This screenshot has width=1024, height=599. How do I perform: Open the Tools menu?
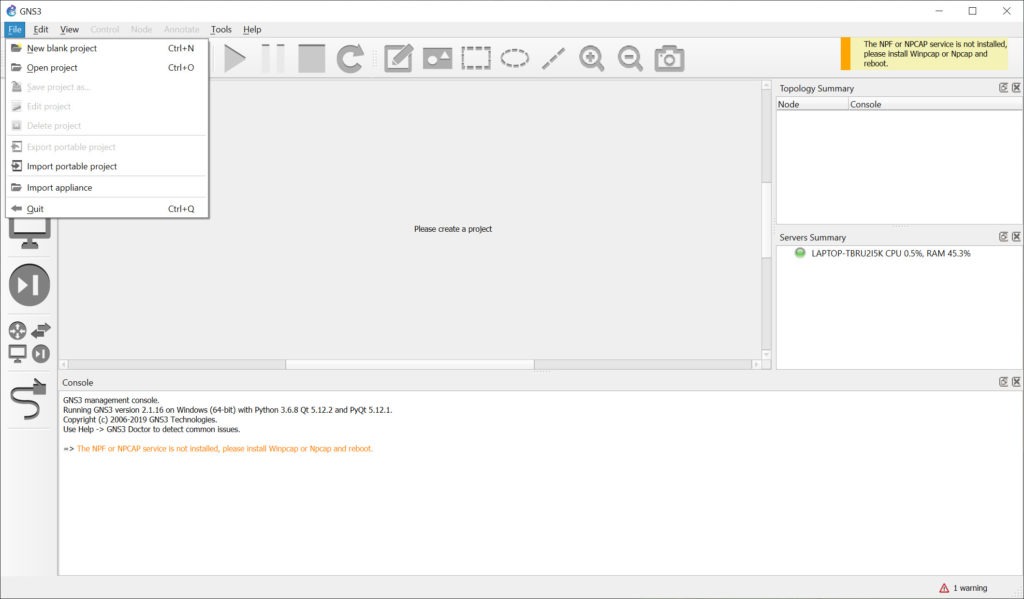point(221,29)
